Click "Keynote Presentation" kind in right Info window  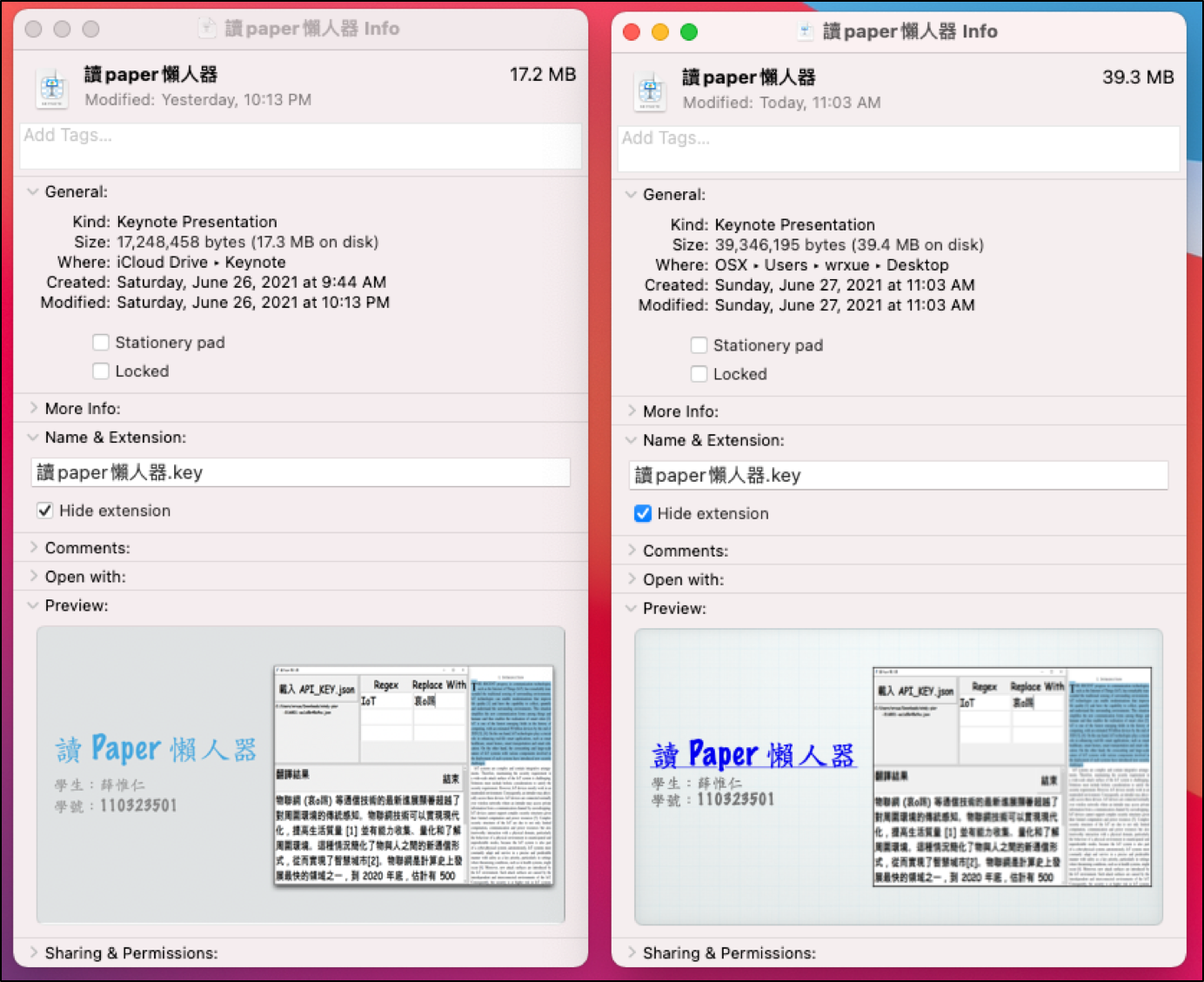(x=795, y=224)
